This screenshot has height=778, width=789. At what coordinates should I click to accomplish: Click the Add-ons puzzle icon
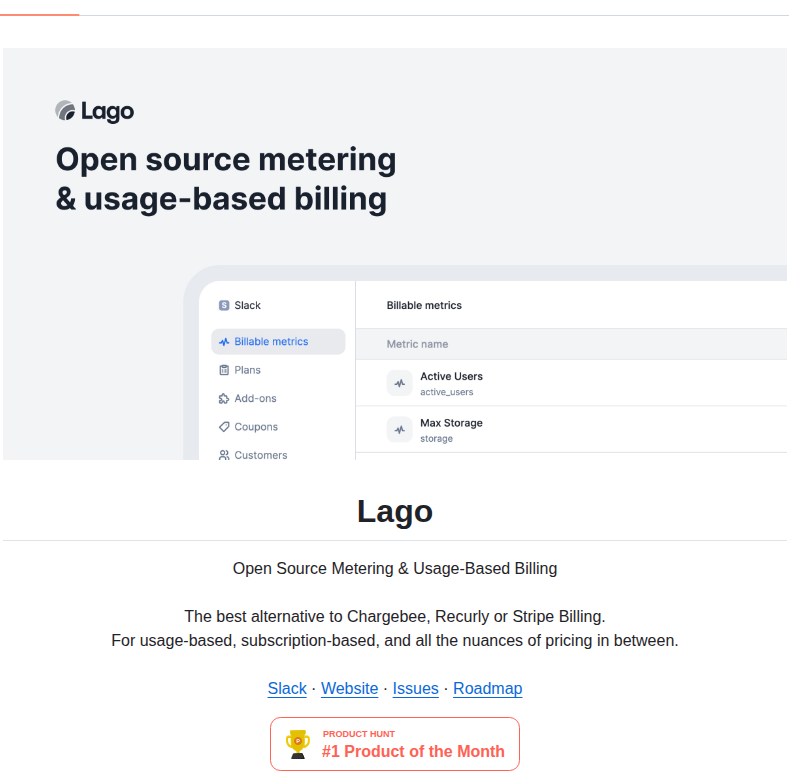click(224, 399)
